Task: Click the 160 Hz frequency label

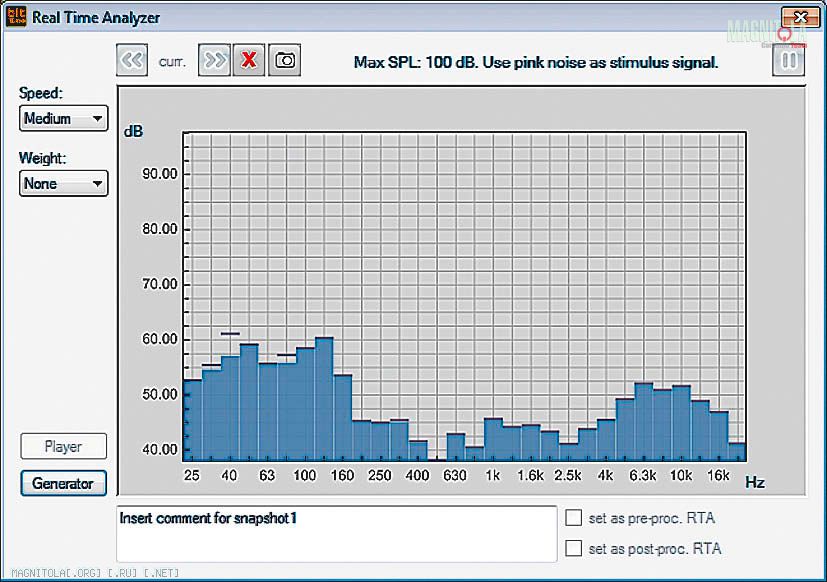Action: [342, 475]
